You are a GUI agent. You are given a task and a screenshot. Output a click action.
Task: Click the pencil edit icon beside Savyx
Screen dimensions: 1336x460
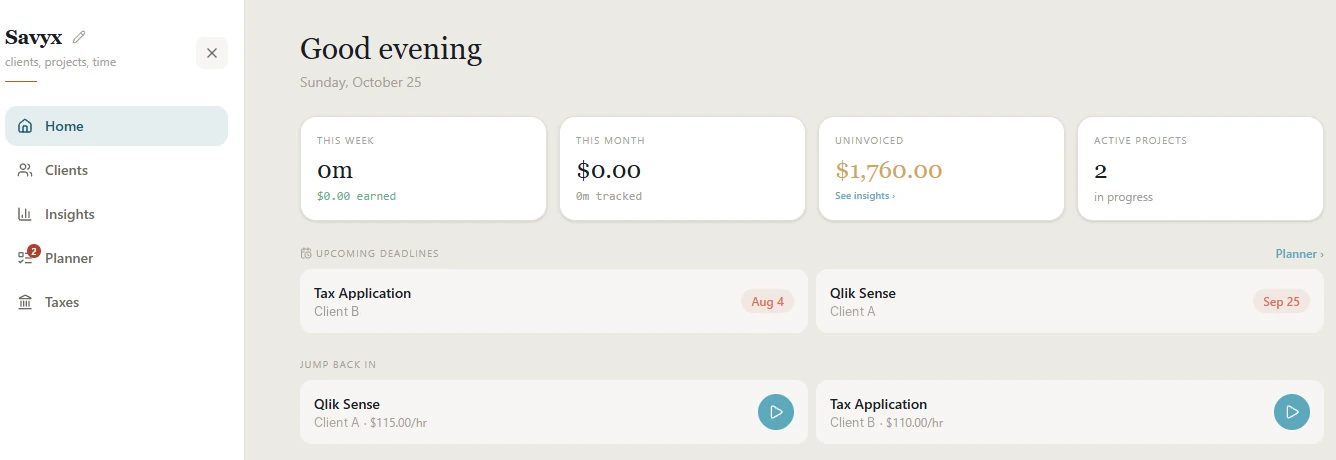tap(79, 37)
